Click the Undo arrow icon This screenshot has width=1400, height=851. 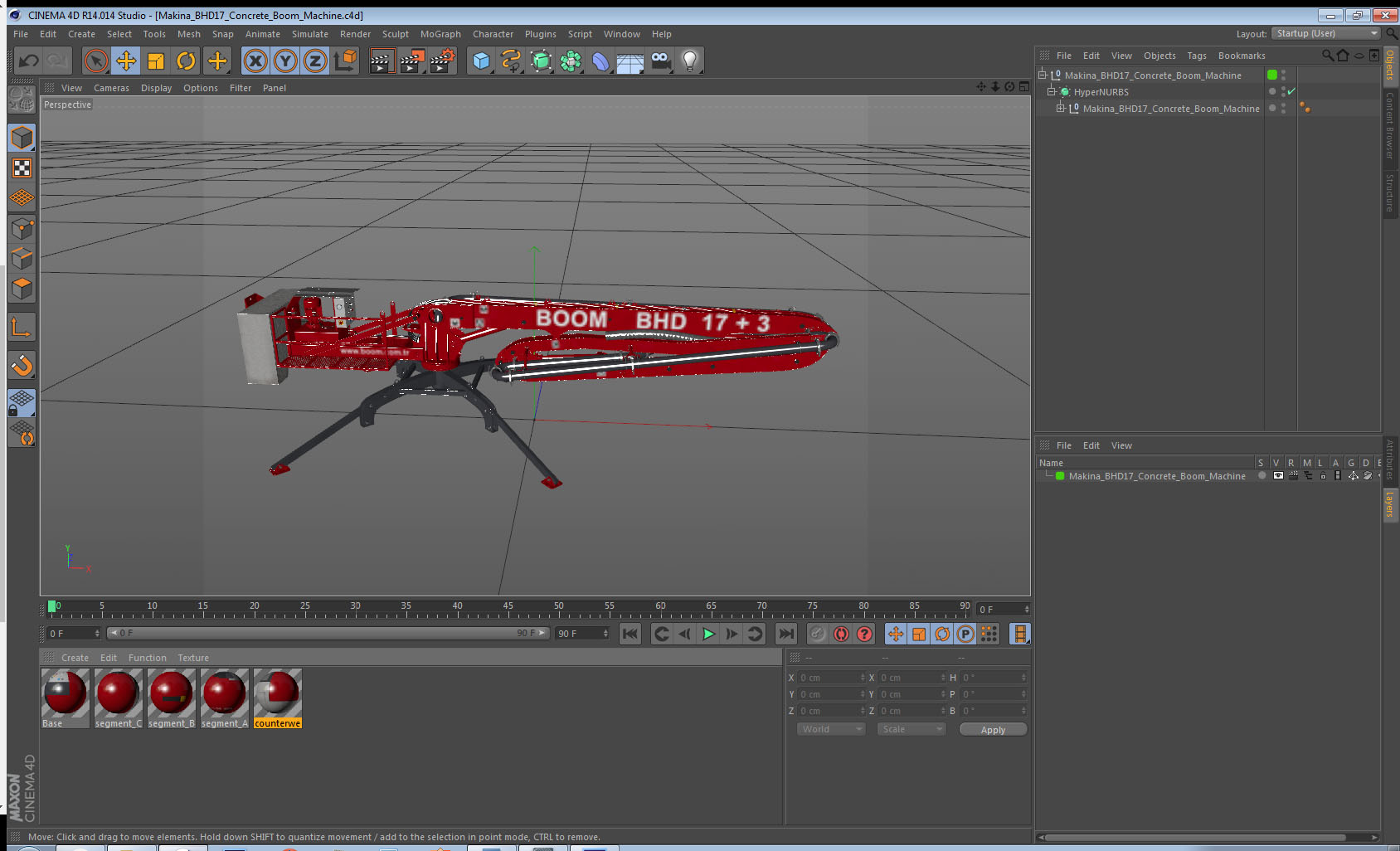pyautogui.click(x=29, y=61)
